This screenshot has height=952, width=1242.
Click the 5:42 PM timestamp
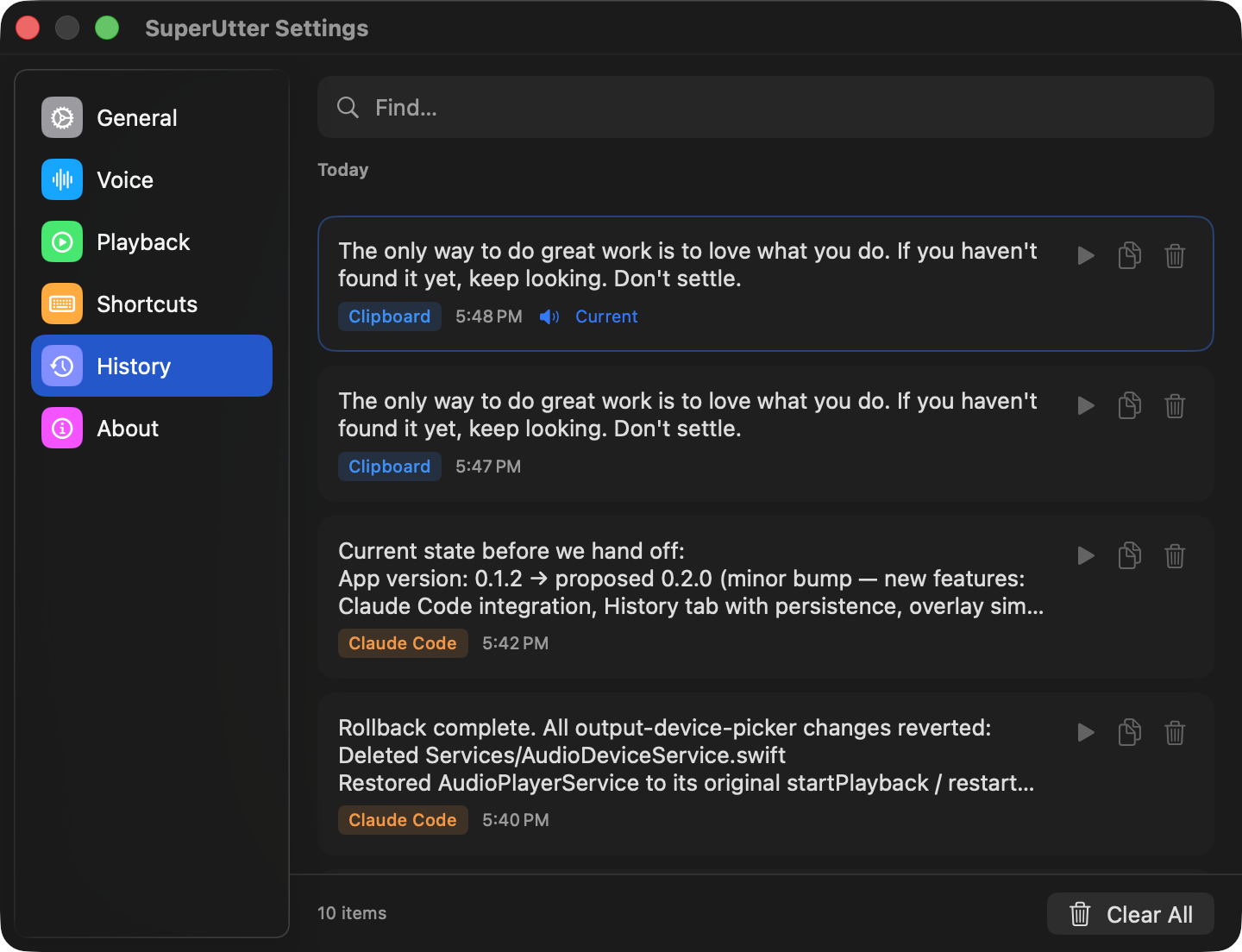pyautogui.click(x=515, y=643)
